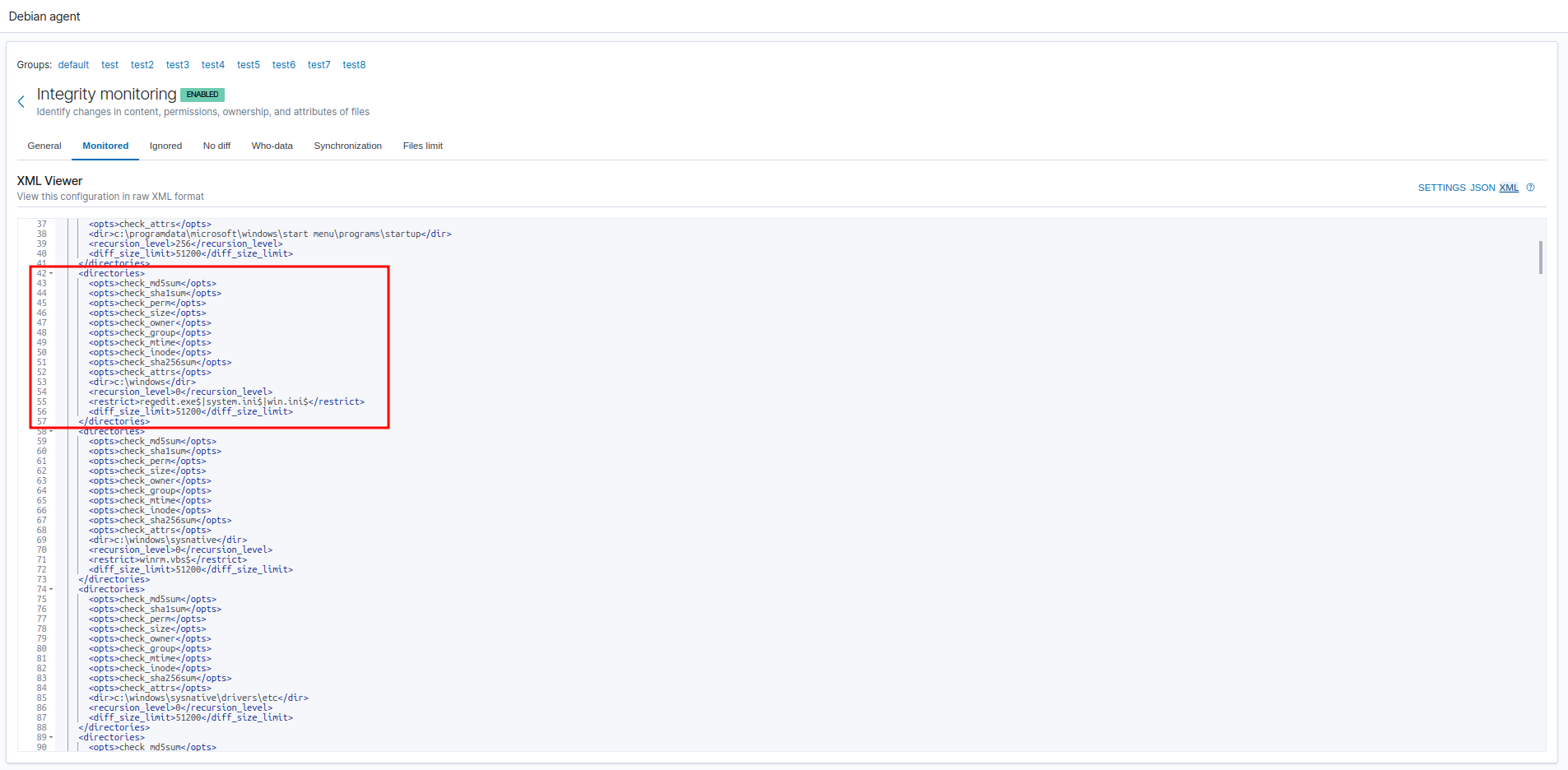Screen dimensions: 1568x770
Task: Switch to the General tab
Action: tap(44, 146)
